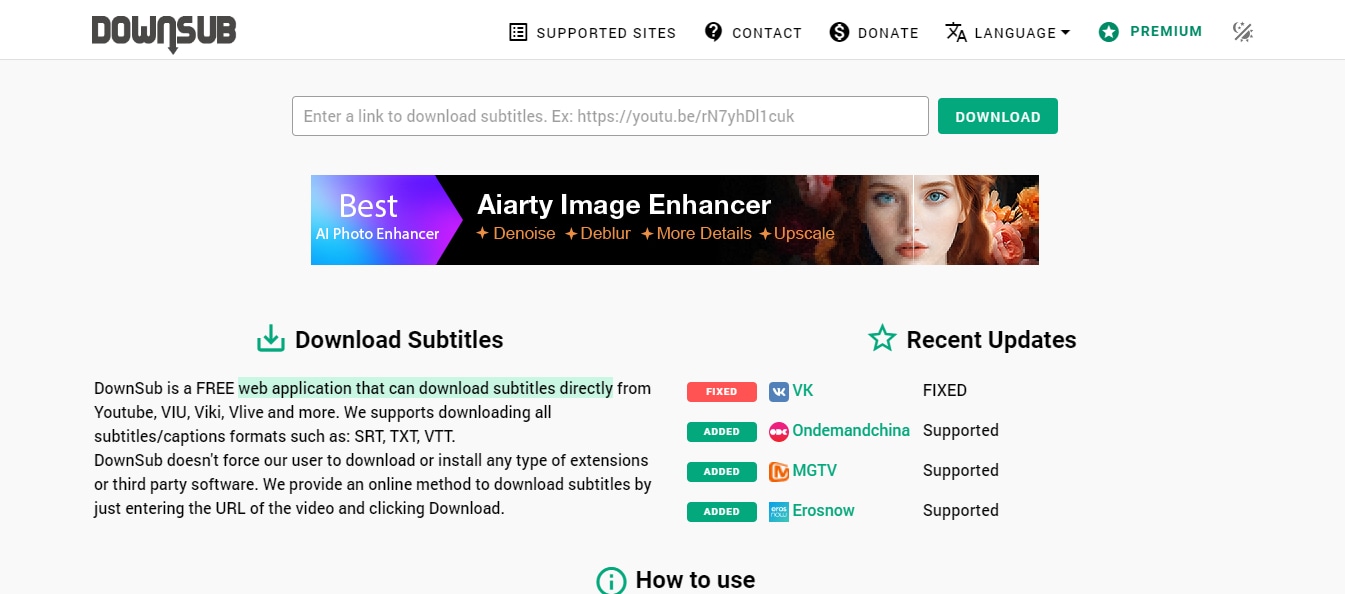Screen dimensions: 1345x594
Task: Focus the subtitle link input field
Action: click(610, 116)
